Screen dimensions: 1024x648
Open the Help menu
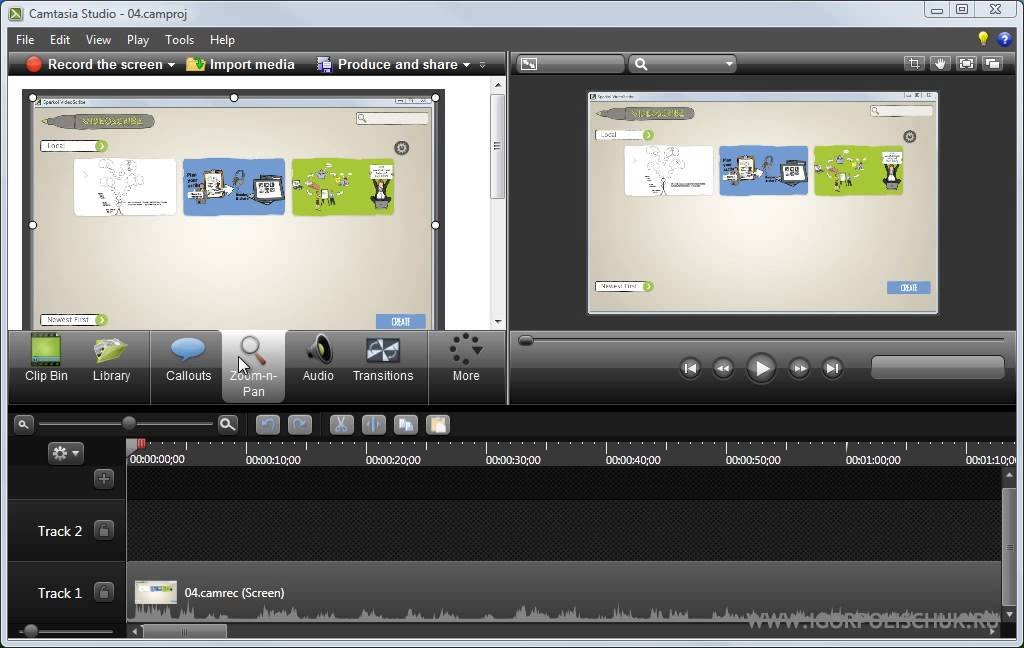[x=222, y=40]
